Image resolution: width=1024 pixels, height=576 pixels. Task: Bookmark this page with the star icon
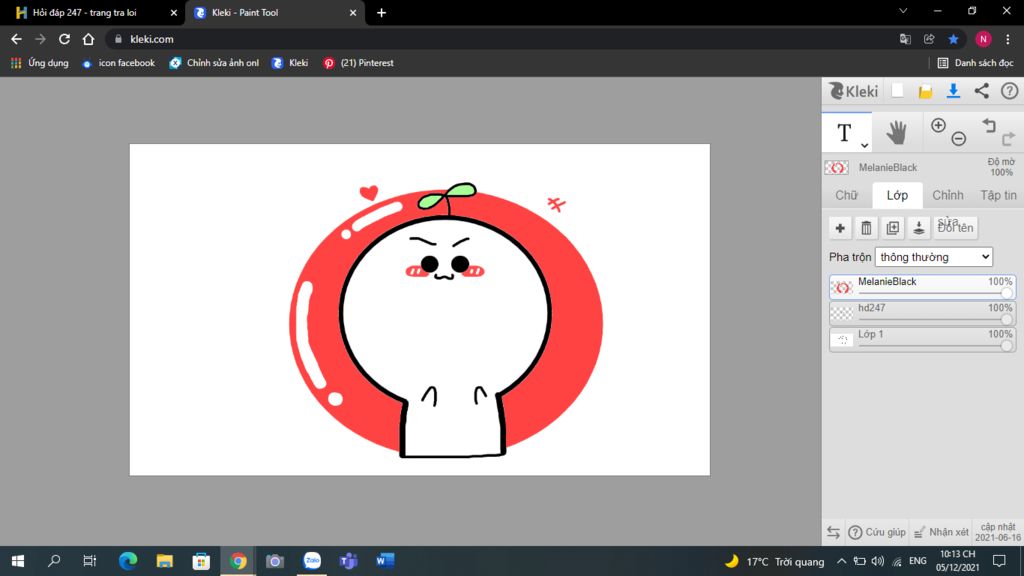point(953,39)
